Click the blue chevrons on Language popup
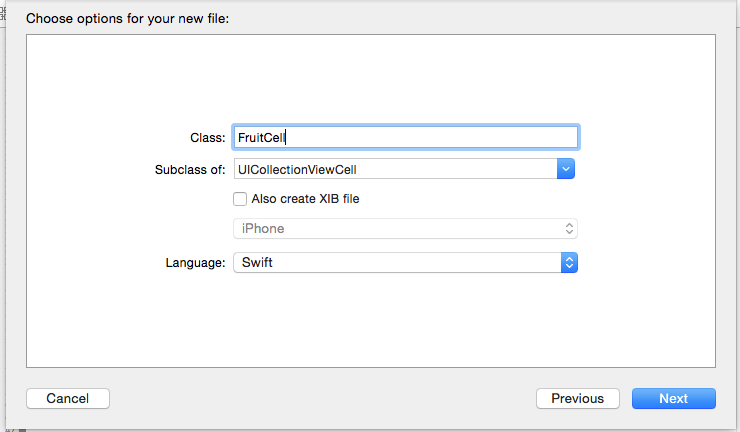The image size is (740, 432). click(x=569, y=263)
